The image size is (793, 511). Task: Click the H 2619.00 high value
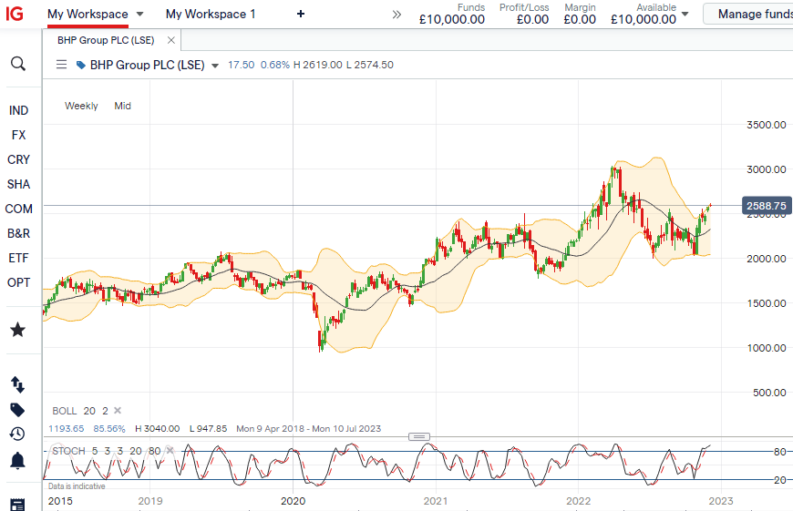(x=318, y=65)
